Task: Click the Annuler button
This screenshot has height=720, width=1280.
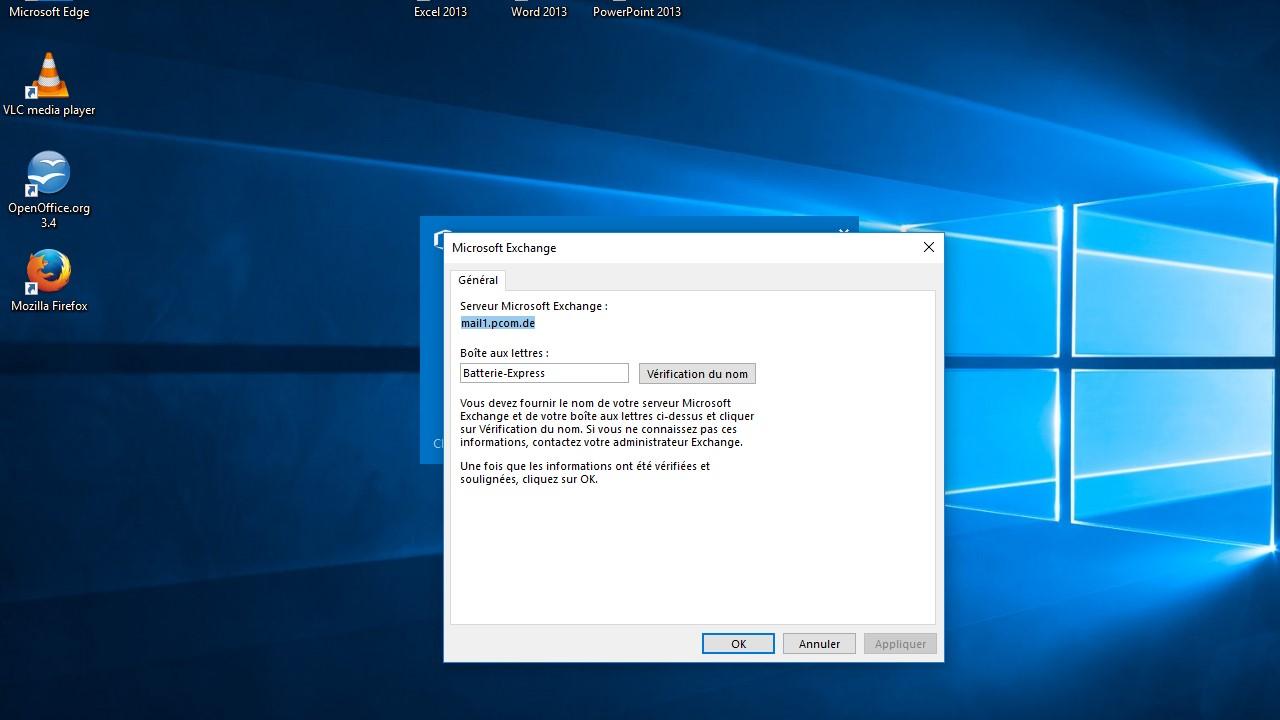Action: click(819, 644)
